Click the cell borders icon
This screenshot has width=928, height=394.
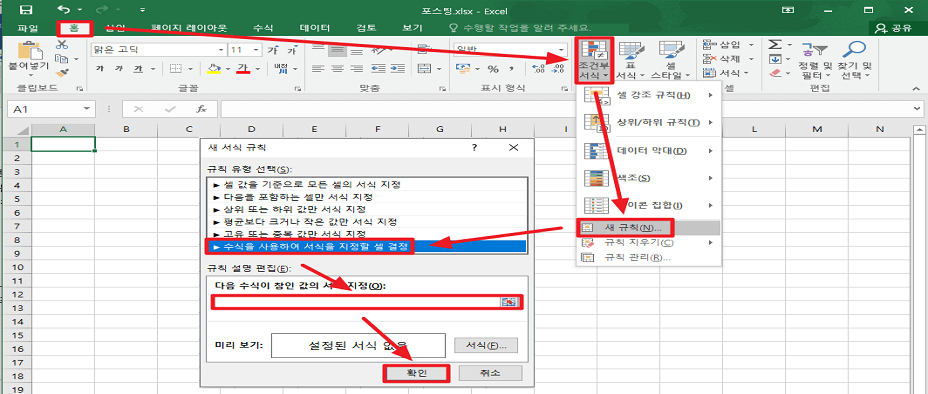175,69
